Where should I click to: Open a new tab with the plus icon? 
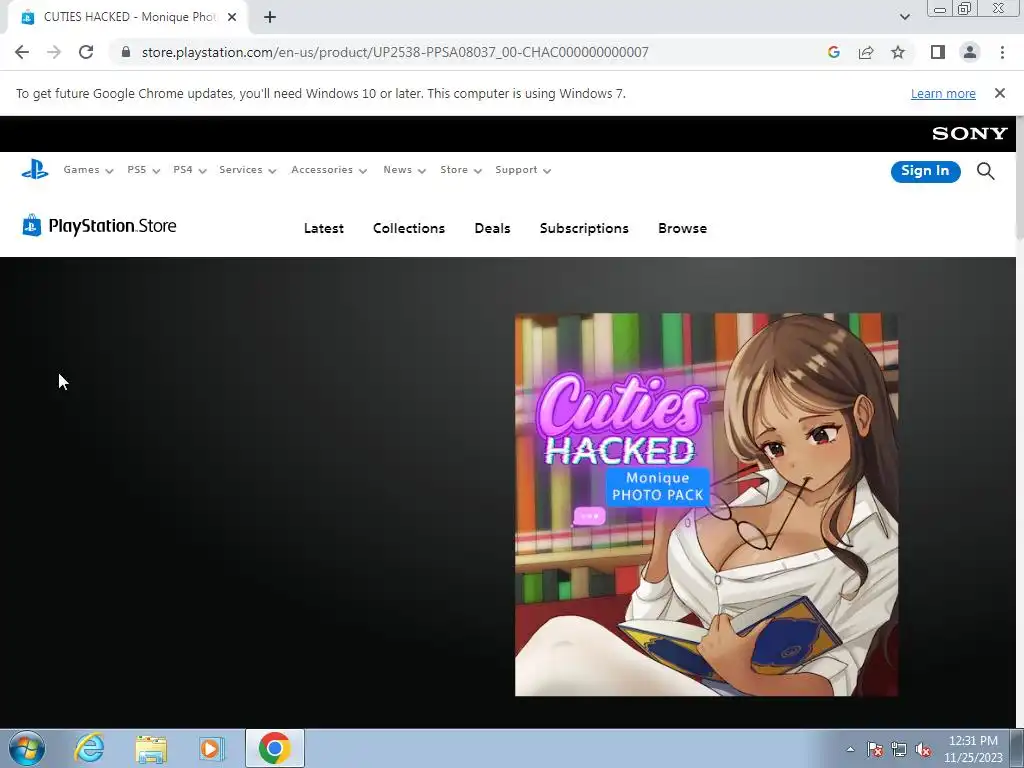tap(270, 17)
